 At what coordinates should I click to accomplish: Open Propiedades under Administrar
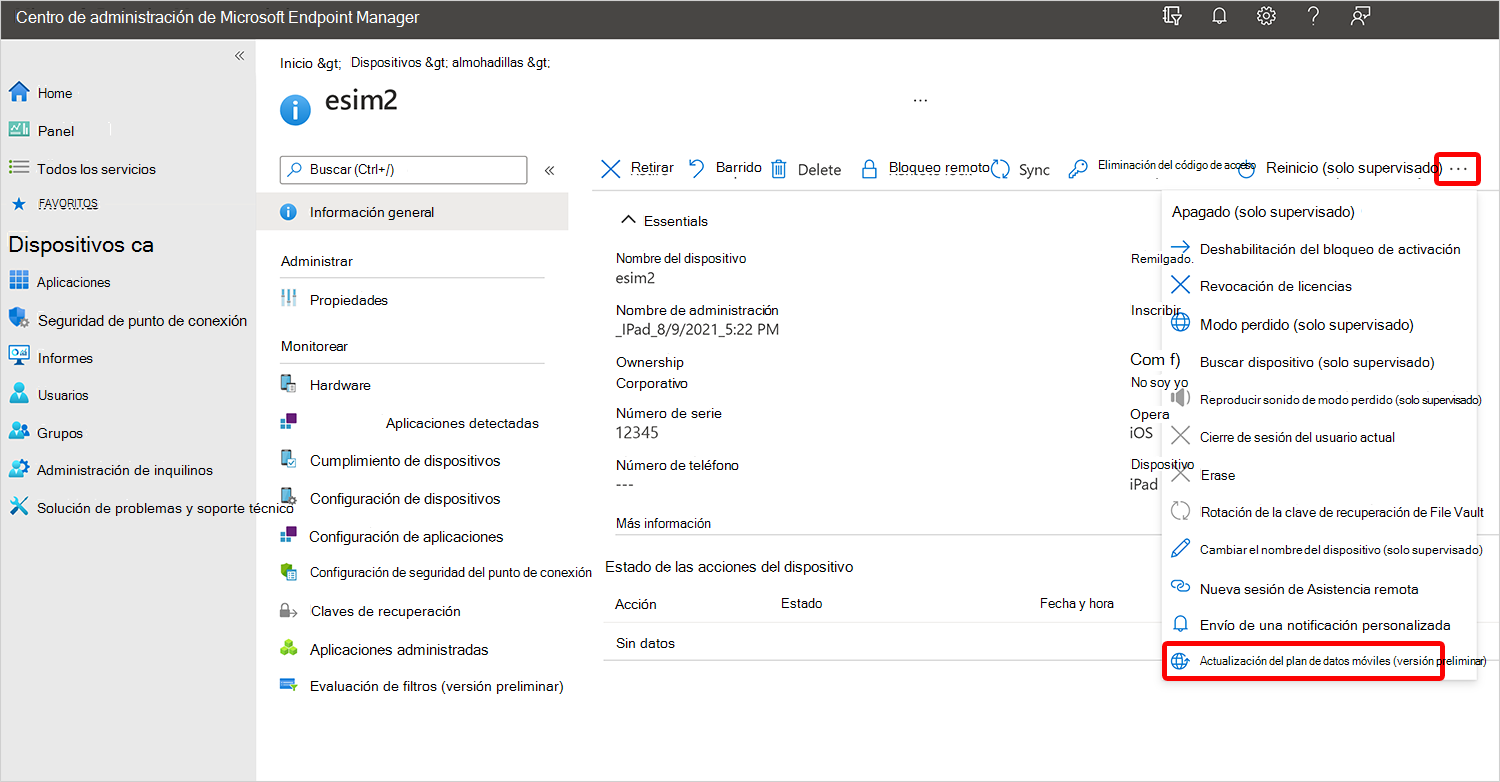[x=348, y=300]
